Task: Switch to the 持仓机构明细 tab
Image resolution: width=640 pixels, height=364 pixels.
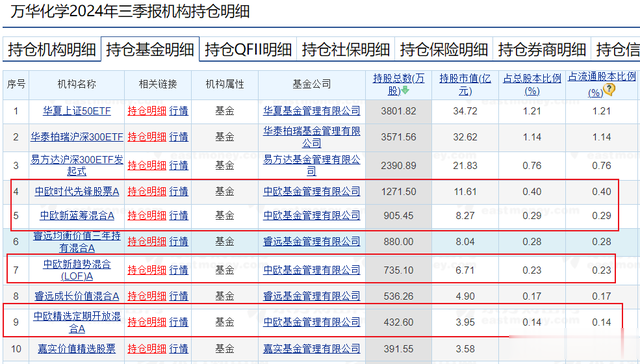Action: [x=52, y=49]
